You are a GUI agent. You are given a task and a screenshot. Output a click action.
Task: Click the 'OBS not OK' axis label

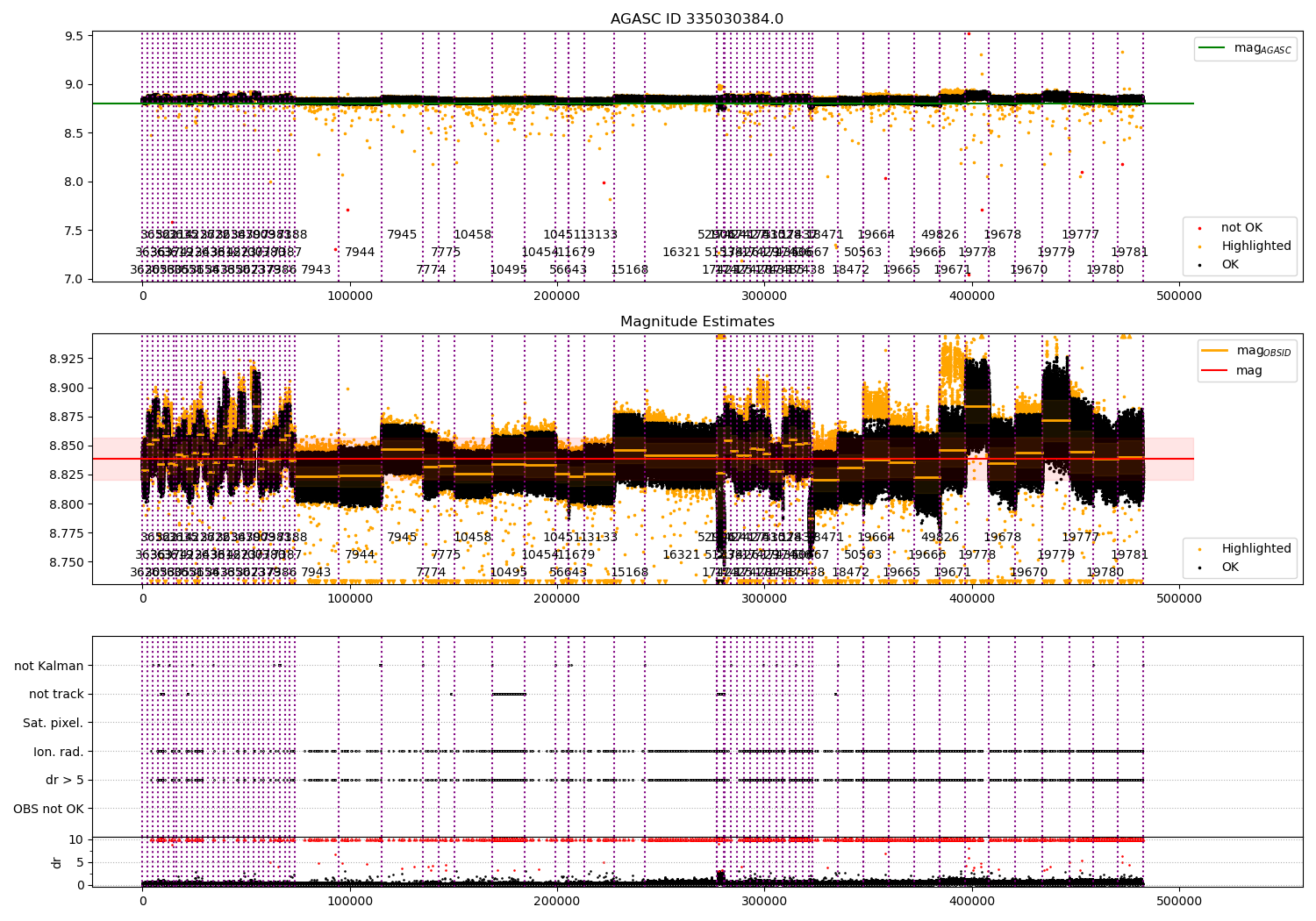[49, 809]
